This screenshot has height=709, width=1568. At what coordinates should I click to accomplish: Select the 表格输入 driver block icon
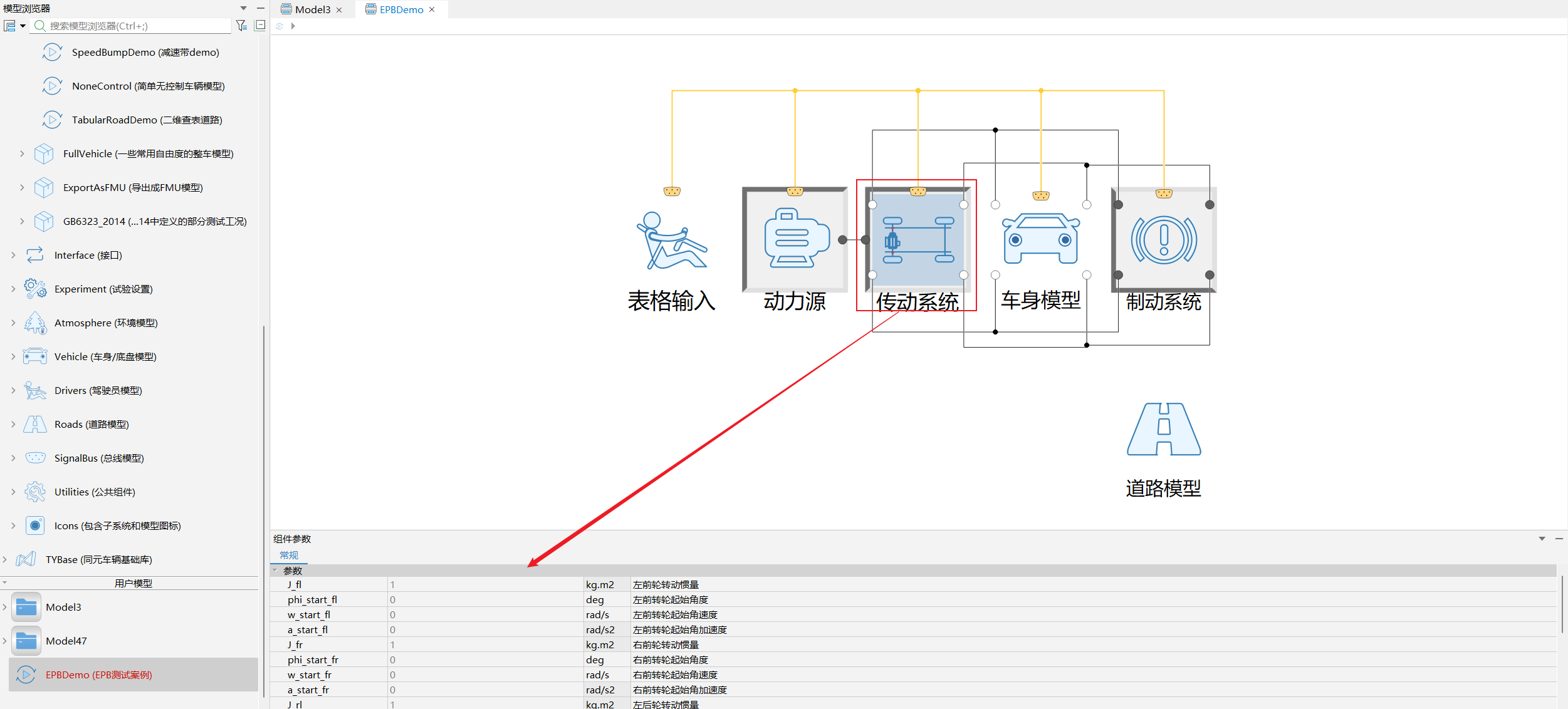click(672, 241)
